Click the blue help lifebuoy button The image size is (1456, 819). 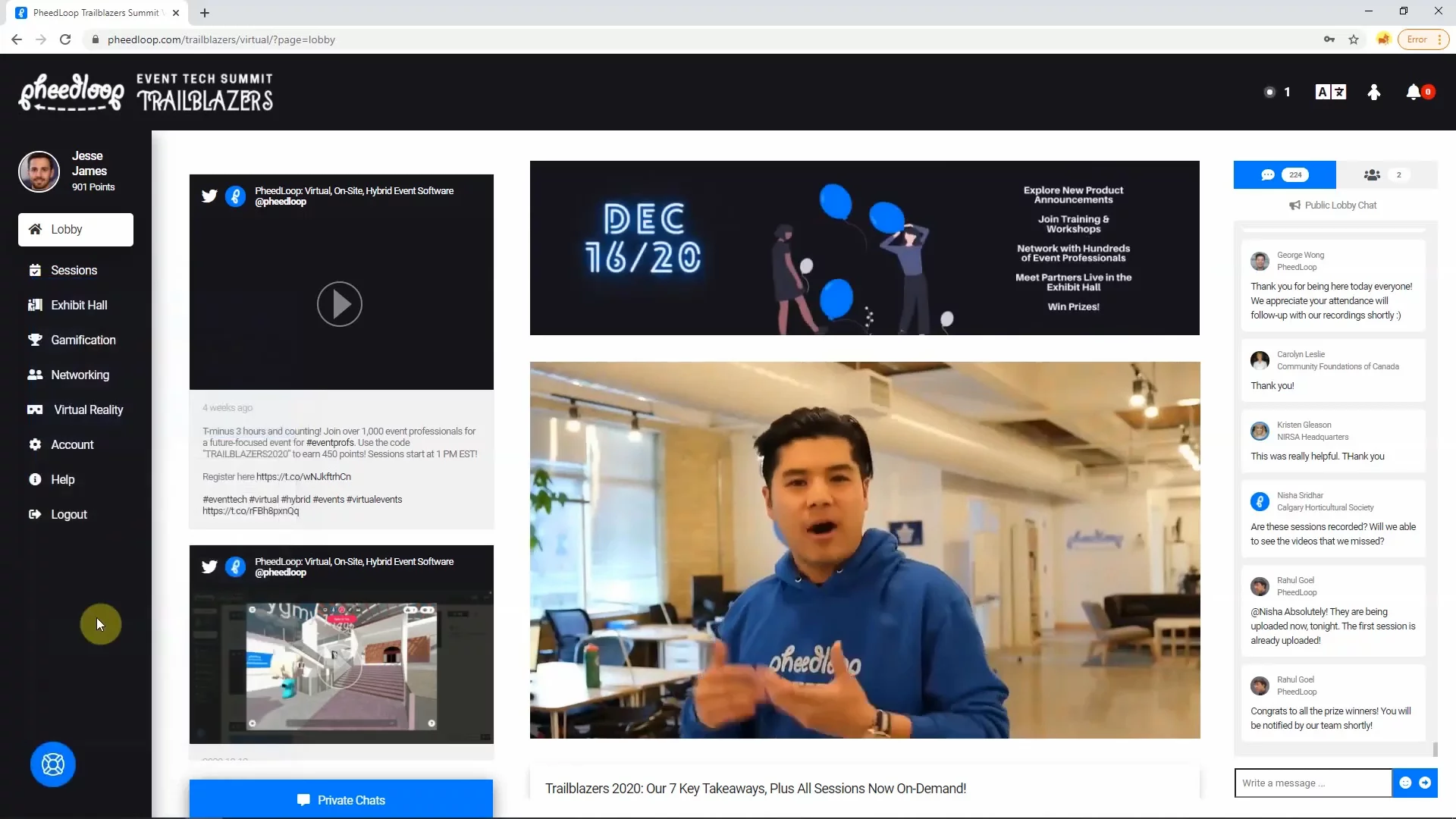click(53, 764)
